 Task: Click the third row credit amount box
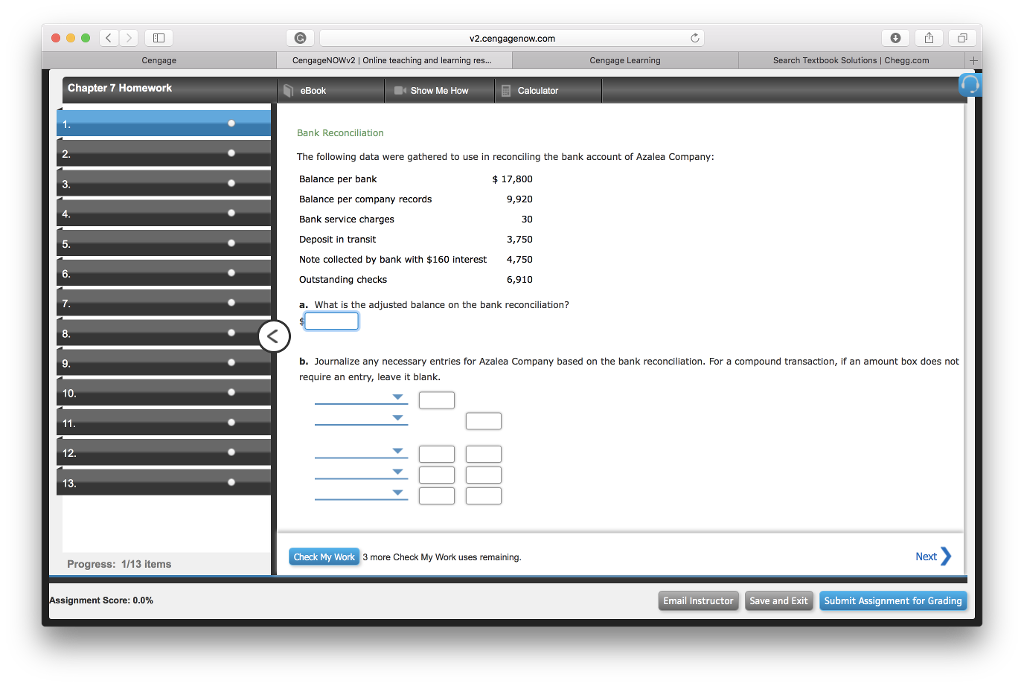(x=484, y=454)
